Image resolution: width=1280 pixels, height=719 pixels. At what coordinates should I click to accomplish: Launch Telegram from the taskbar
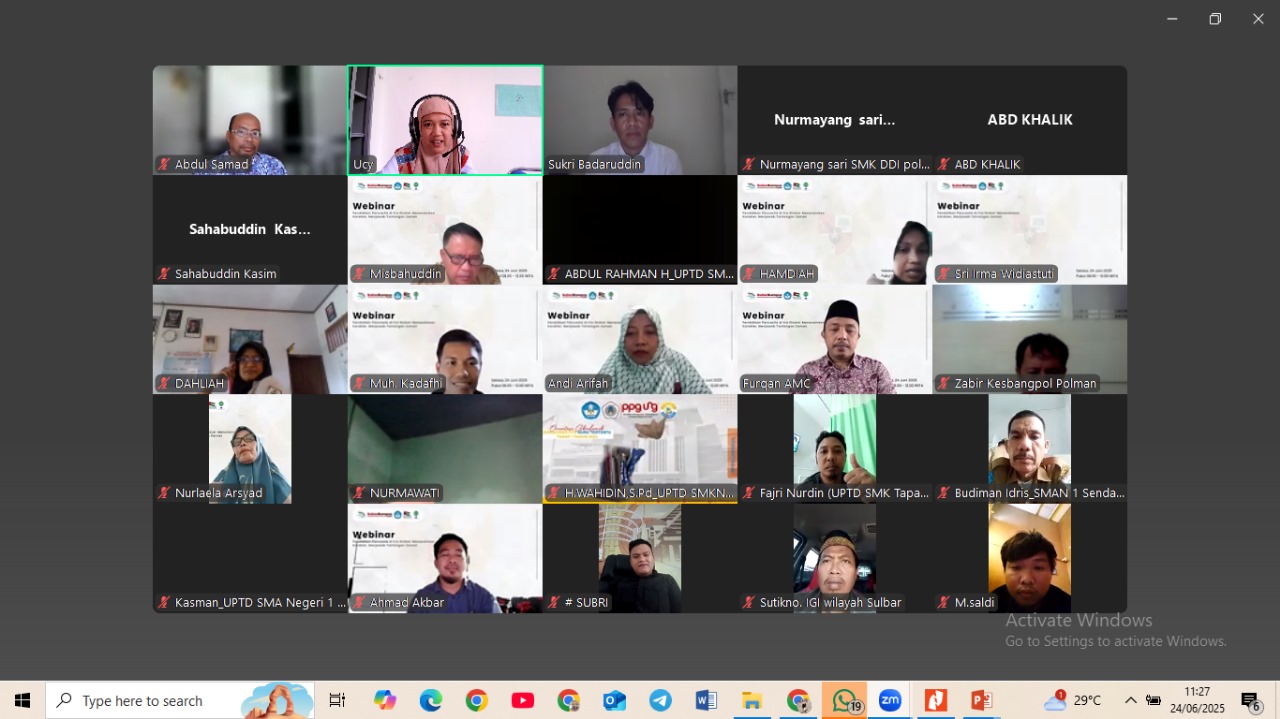pyautogui.click(x=660, y=701)
